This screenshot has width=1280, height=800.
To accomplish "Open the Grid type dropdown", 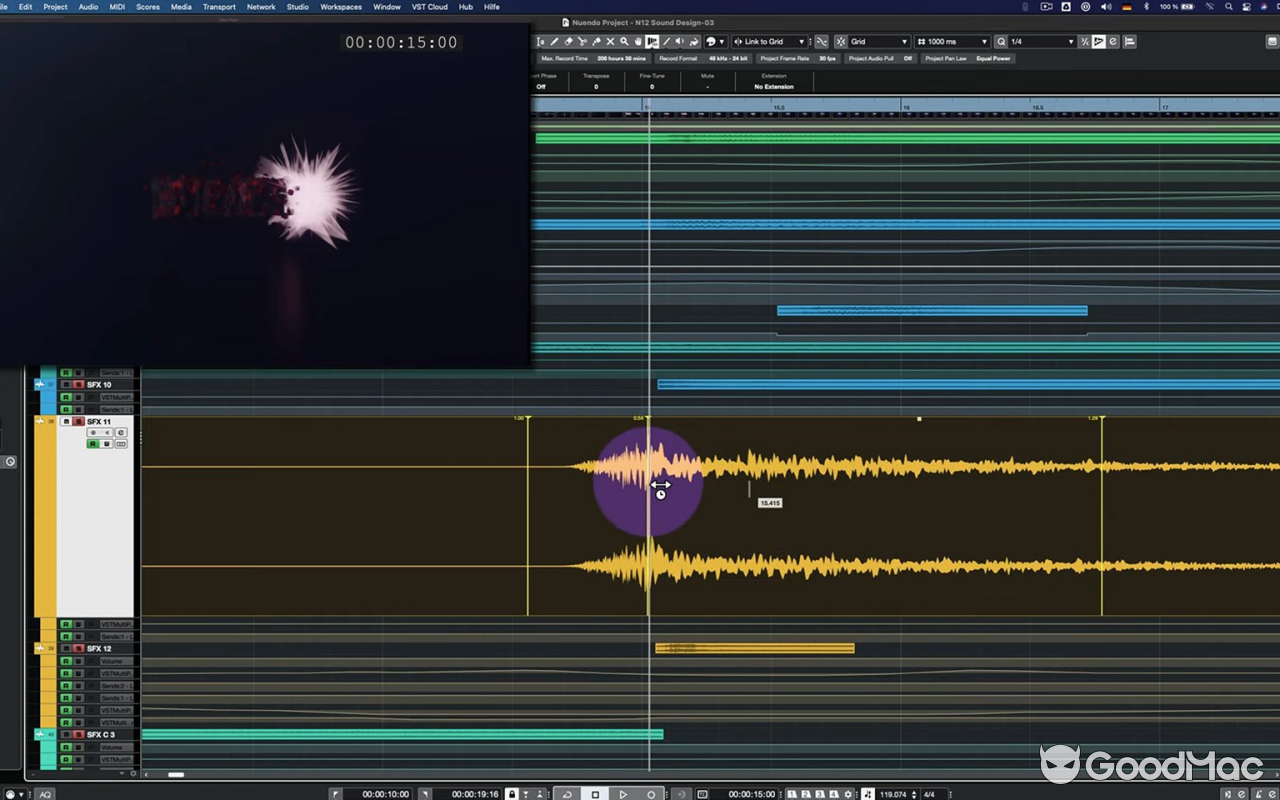I will click(880, 41).
